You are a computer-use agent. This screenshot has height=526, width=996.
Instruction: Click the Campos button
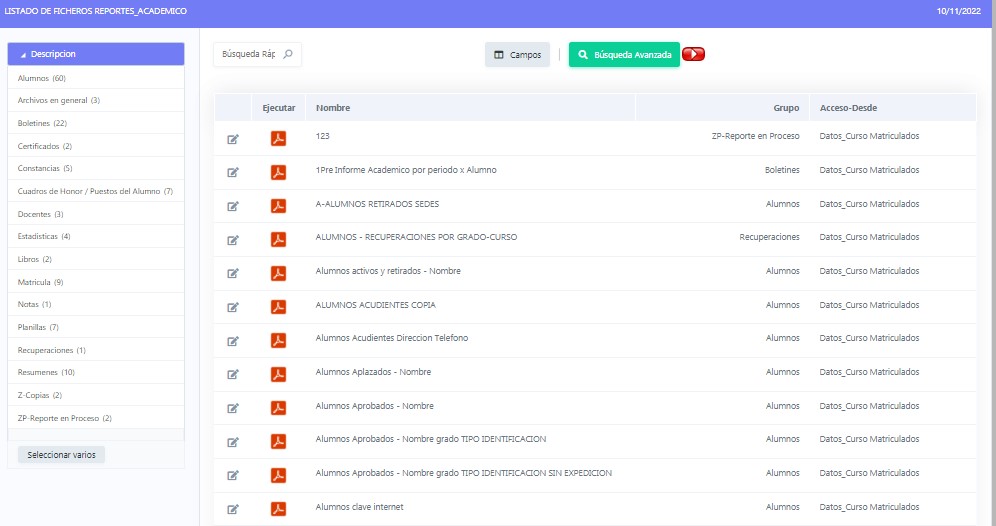517,55
